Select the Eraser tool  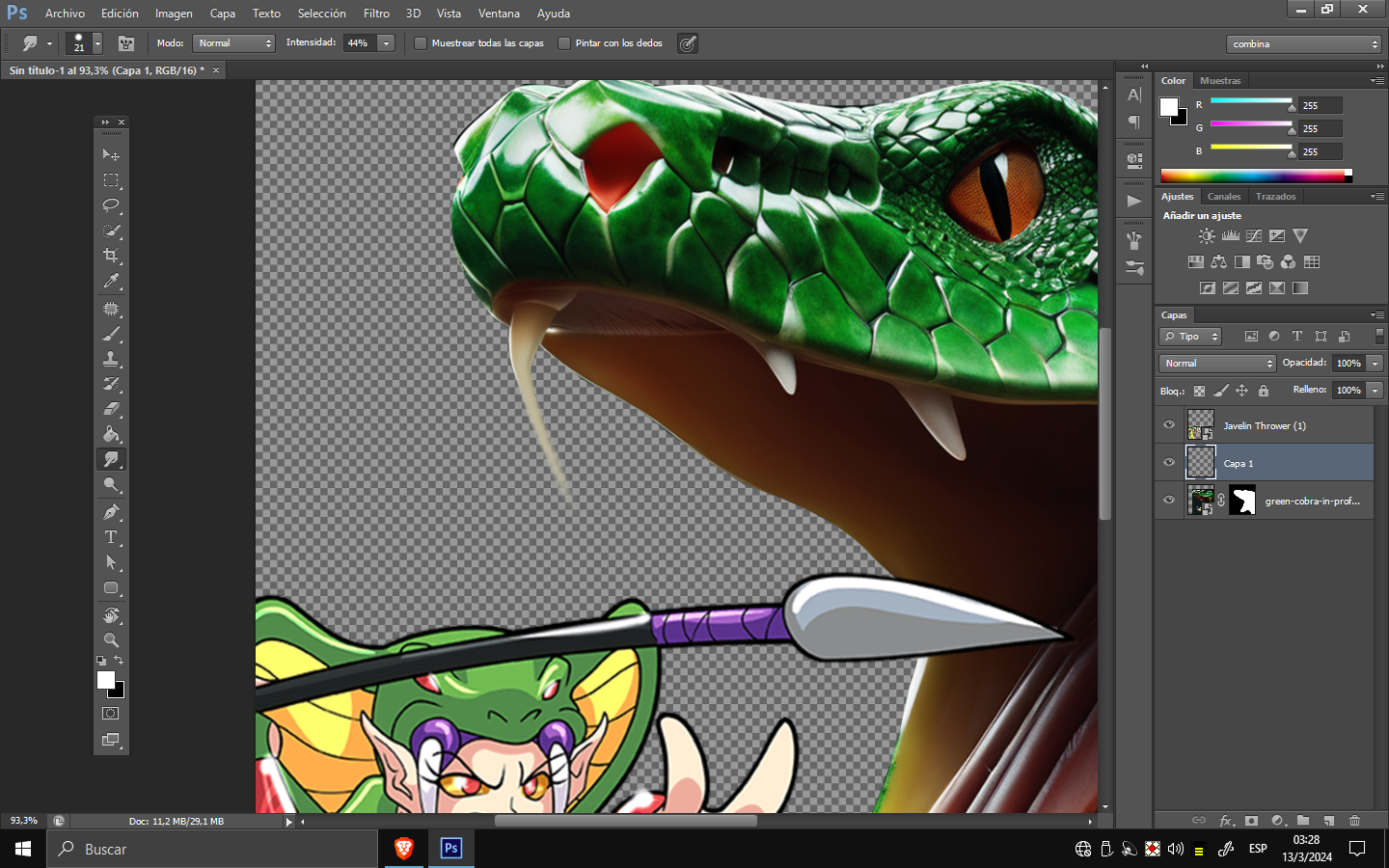pyautogui.click(x=111, y=409)
